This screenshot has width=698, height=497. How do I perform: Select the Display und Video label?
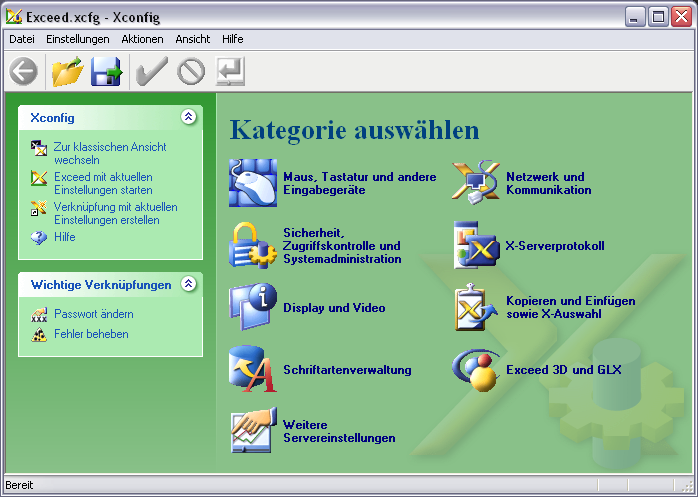point(334,308)
